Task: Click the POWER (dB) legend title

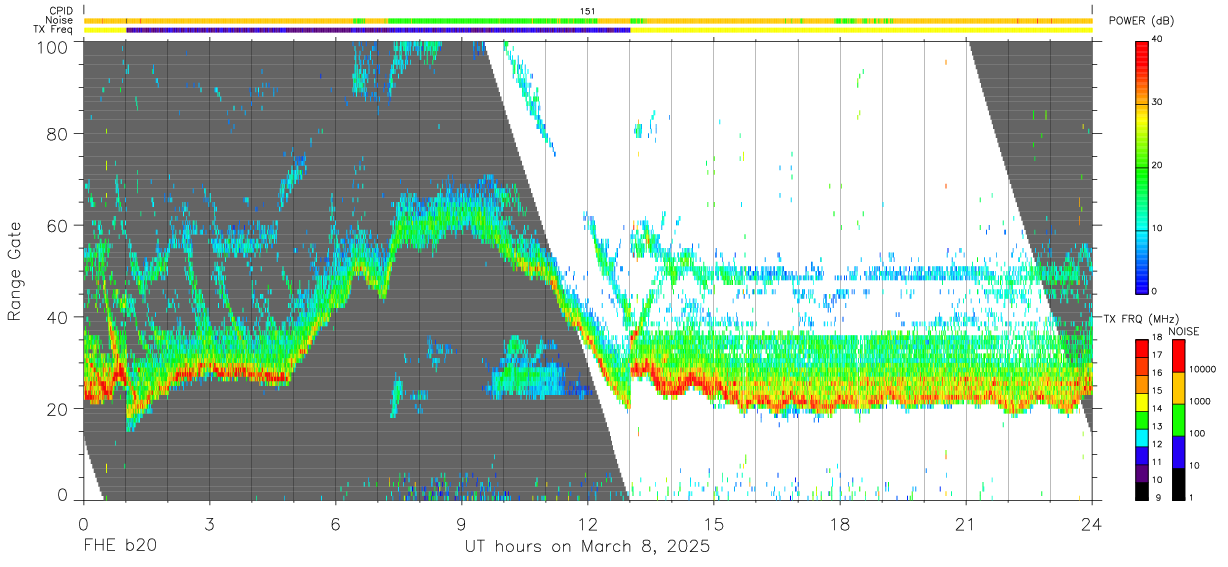Action: pos(1141,21)
